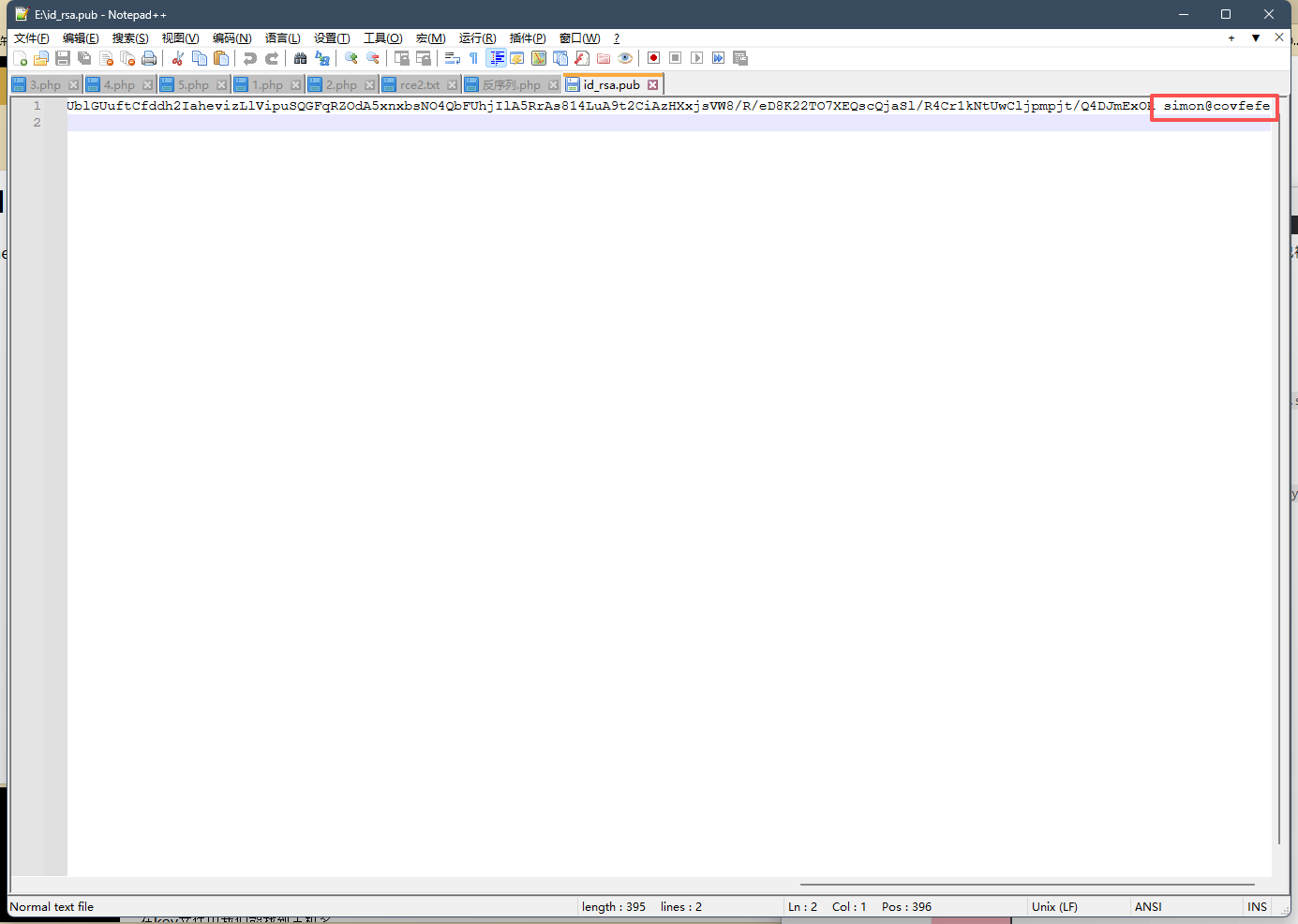Open Find with the binoculars icon
Image resolution: width=1298 pixels, height=924 pixels.
(x=300, y=58)
